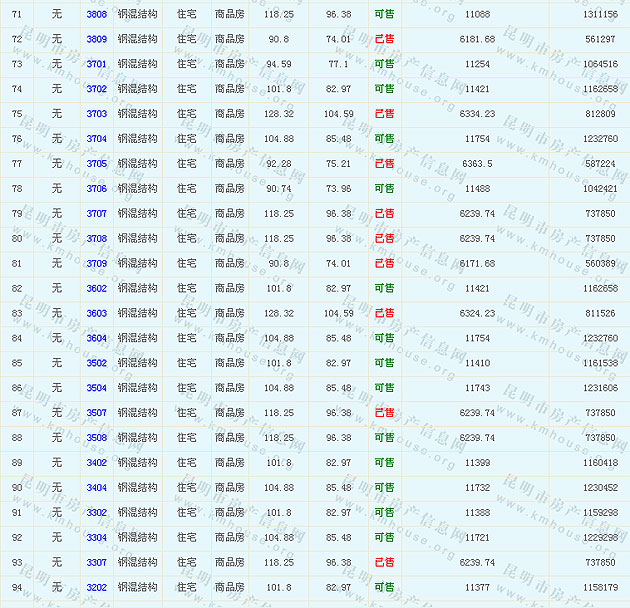Click total price cell 1311156
This screenshot has width=630, height=608.
tap(600, 15)
